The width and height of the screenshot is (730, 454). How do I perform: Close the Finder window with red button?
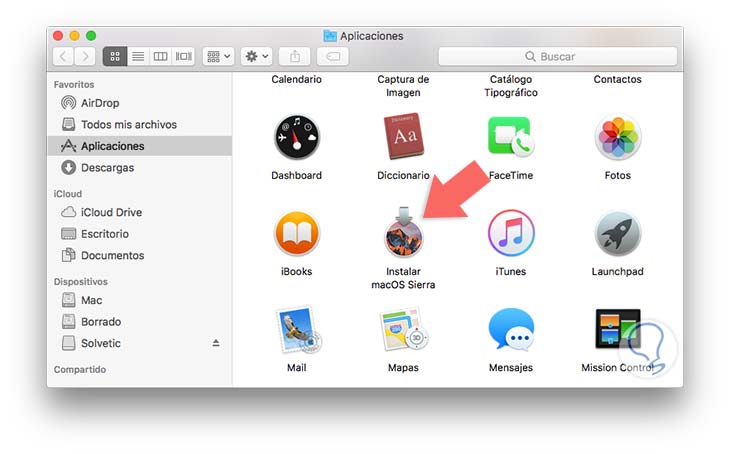pos(58,35)
